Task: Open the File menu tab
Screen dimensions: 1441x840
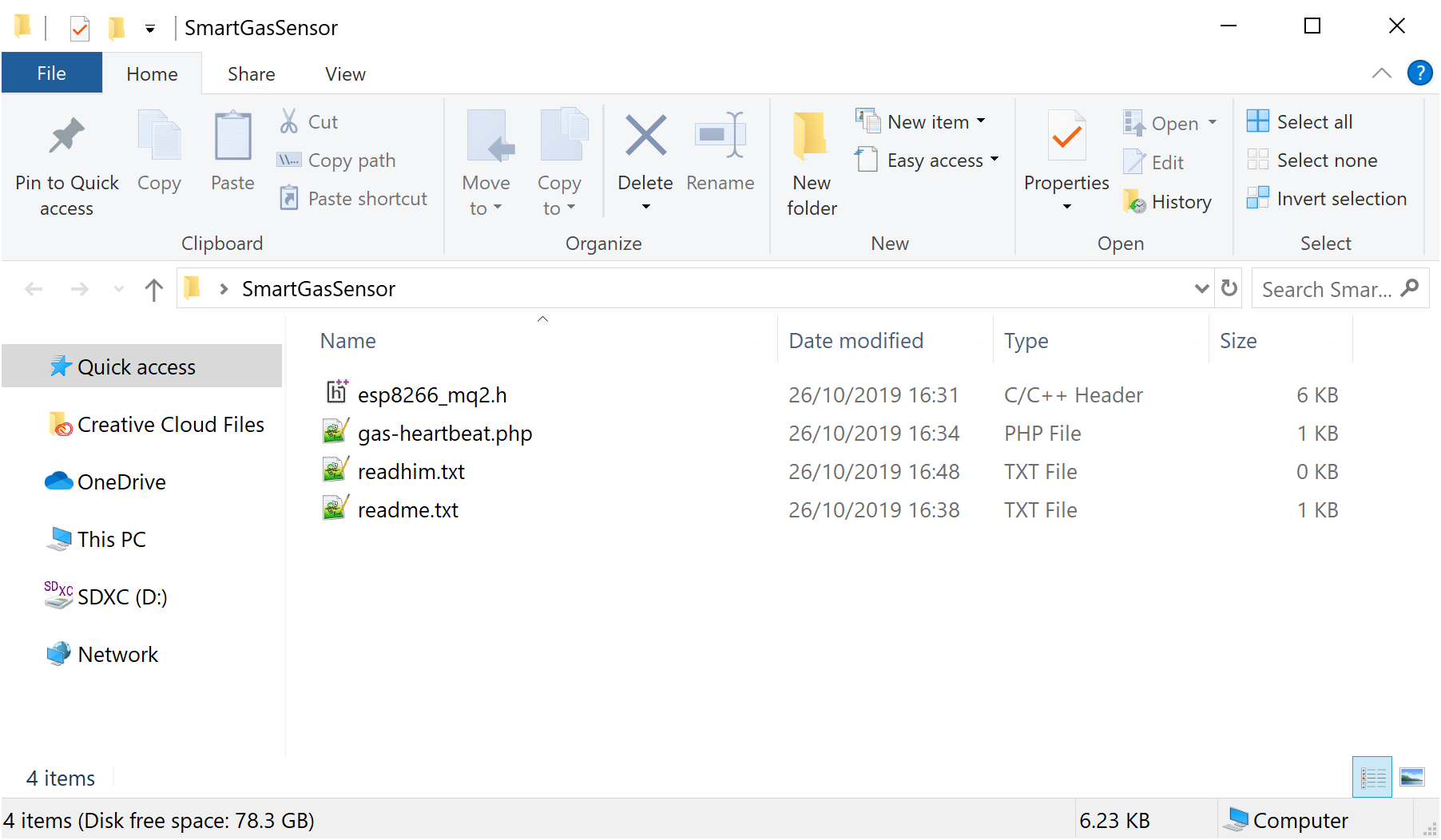Action: [x=52, y=73]
